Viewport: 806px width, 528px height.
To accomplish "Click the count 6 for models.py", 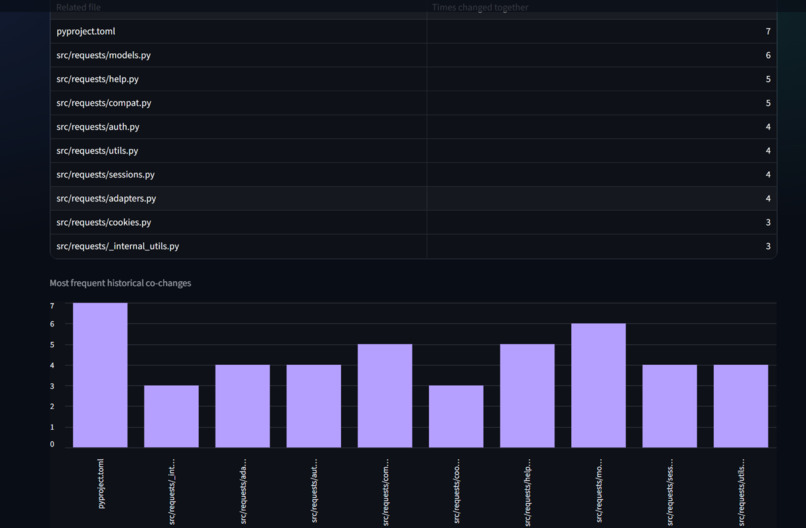I will click(768, 55).
